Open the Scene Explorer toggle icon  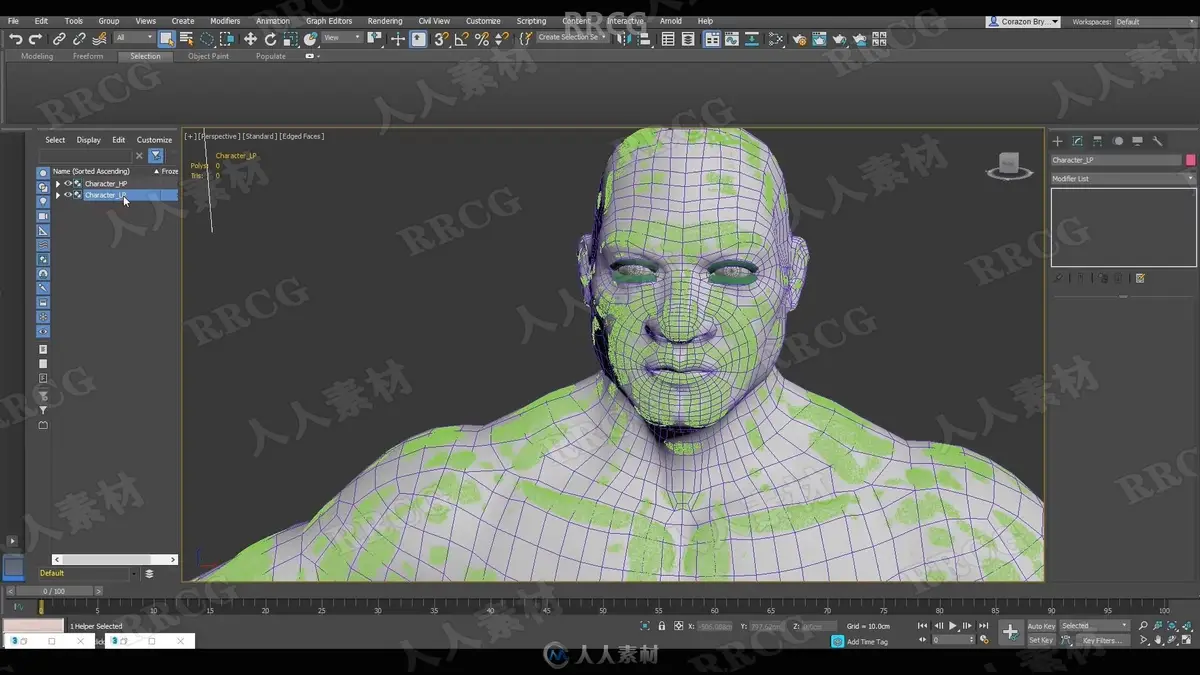[x=668, y=39]
